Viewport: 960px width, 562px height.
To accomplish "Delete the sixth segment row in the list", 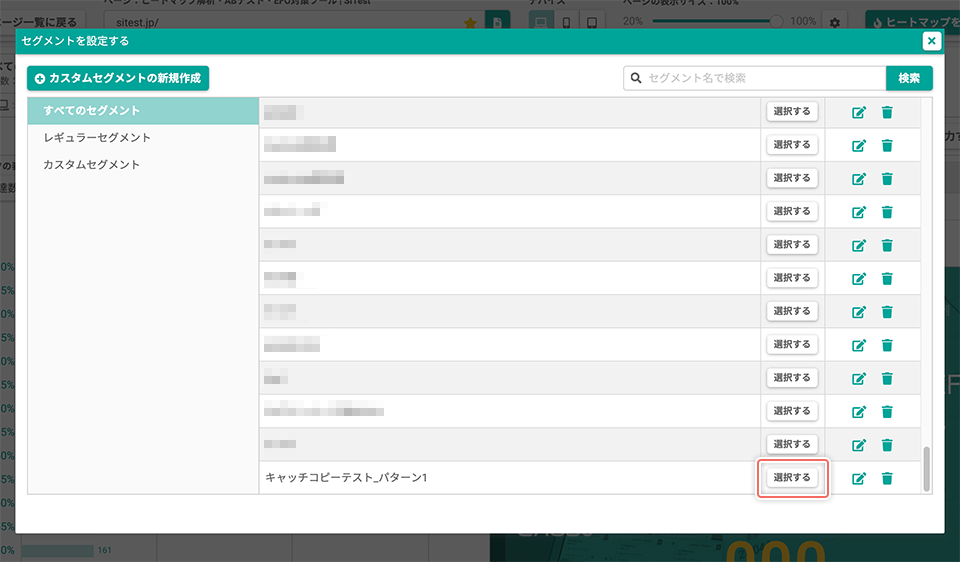I will point(887,279).
